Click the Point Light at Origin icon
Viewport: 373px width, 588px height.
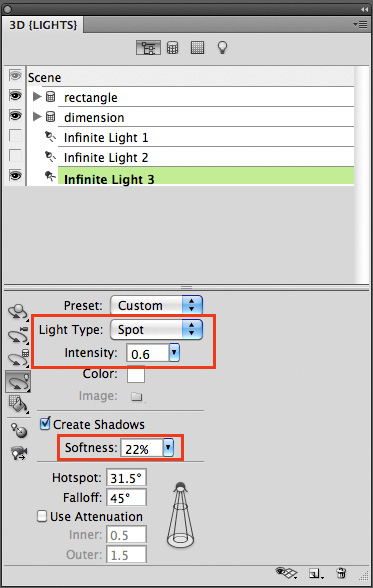(x=18, y=430)
